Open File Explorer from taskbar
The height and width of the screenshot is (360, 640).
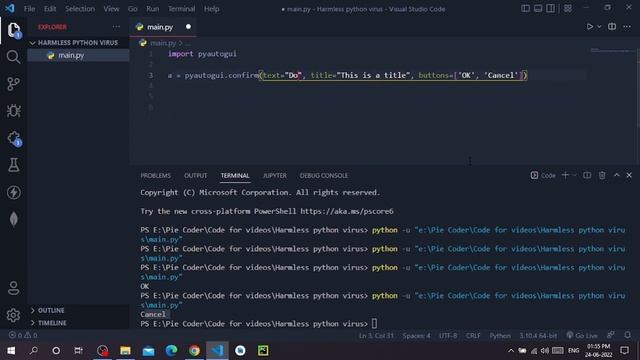(x=125, y=351)
